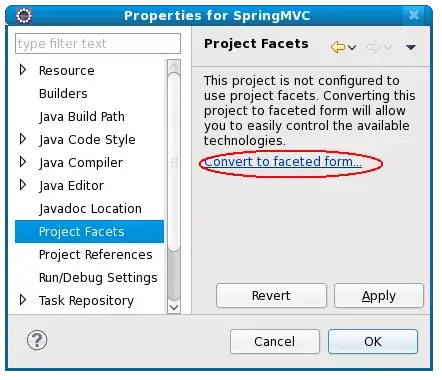Open the back history dropdown arrow
442x380 pixels.
(352, 48)
